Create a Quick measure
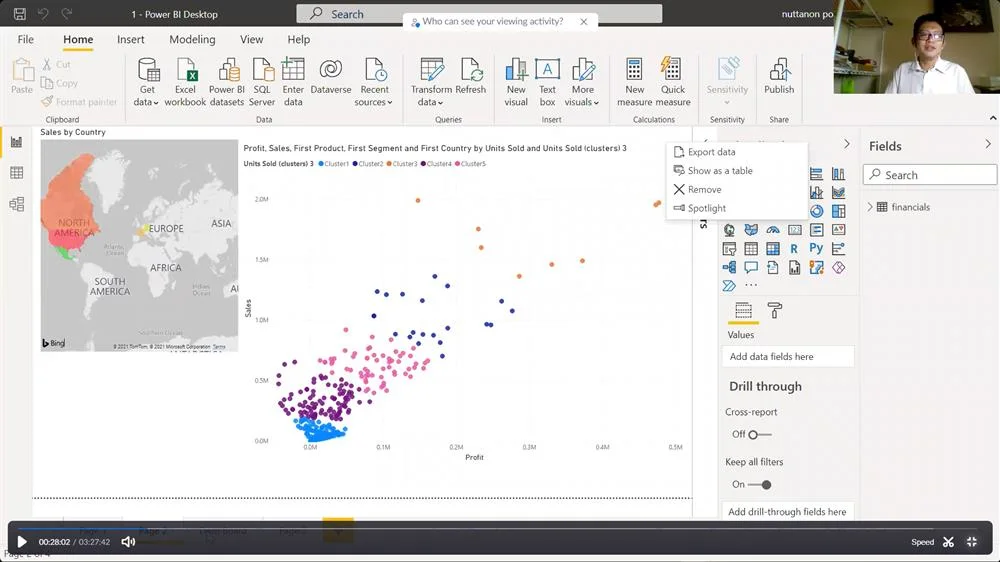The image size is (1000, 562). 673,82
